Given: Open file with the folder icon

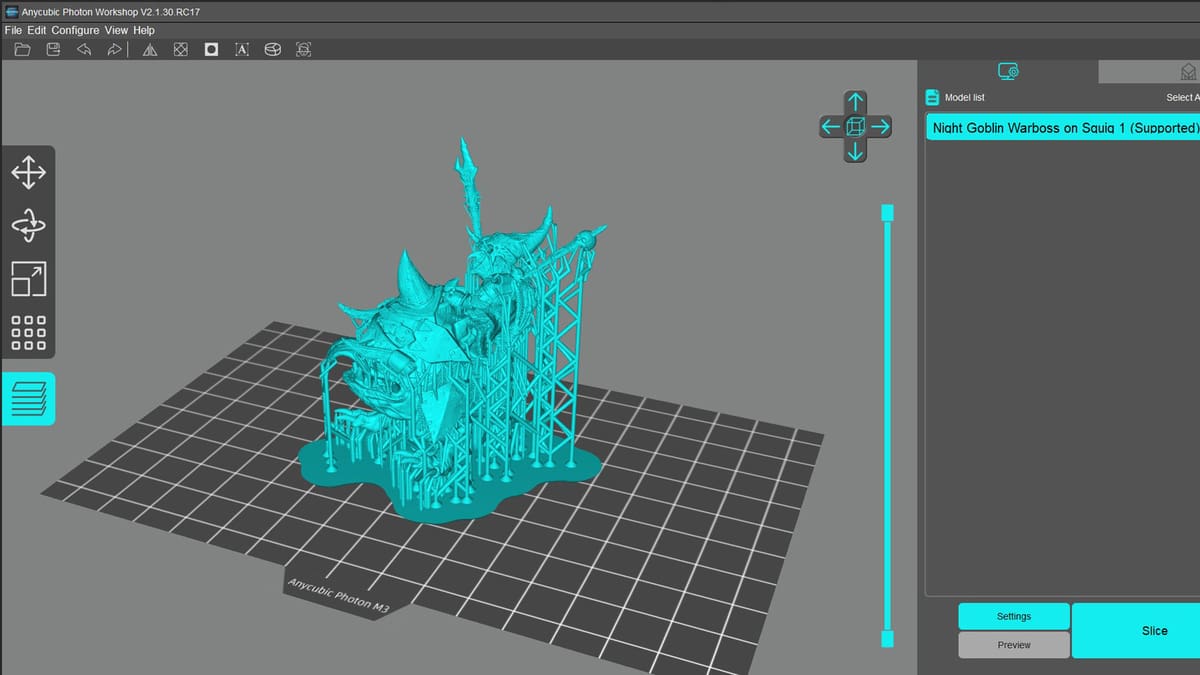Looking at the screenshot, I should [x=22, y=49].
